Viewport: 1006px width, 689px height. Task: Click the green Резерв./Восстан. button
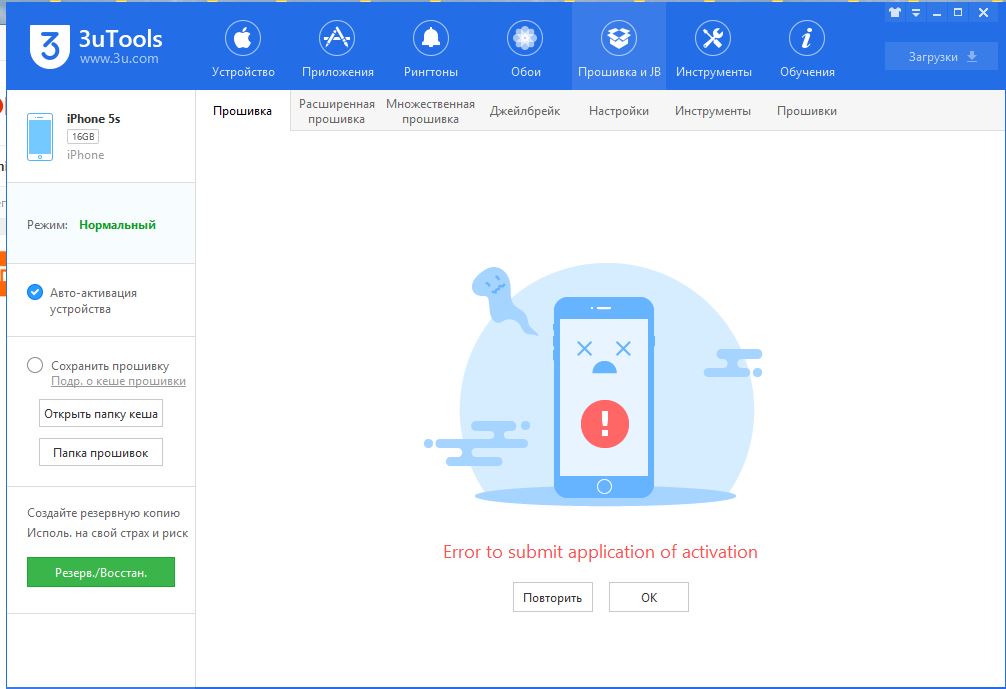tap(101, 572)
